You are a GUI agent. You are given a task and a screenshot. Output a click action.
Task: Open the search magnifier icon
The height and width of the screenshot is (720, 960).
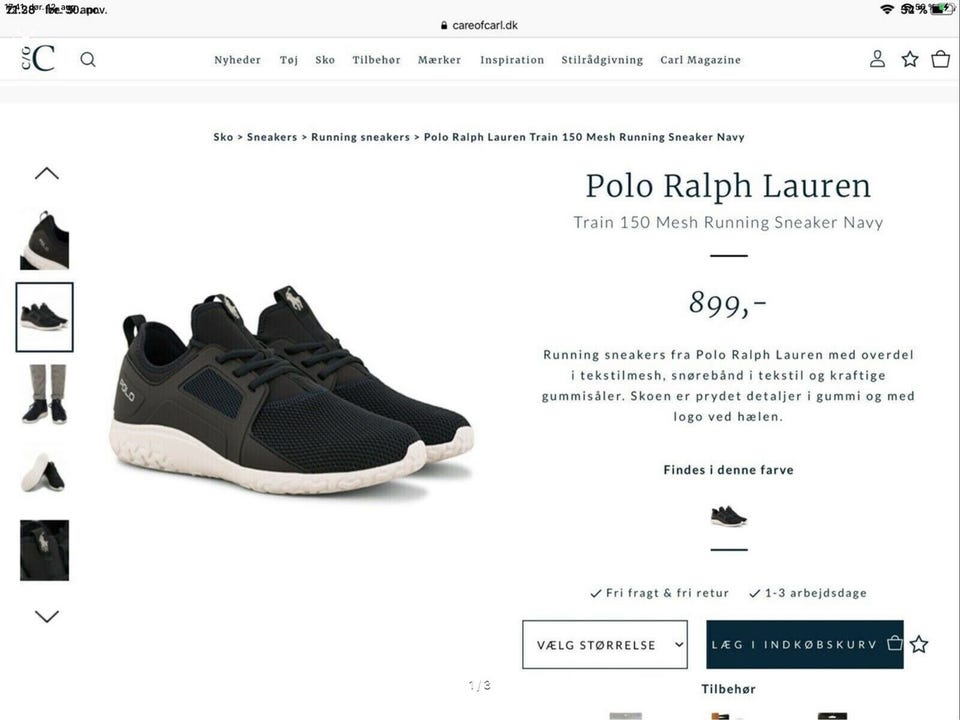pyautogui.click(x=88, y=59)
